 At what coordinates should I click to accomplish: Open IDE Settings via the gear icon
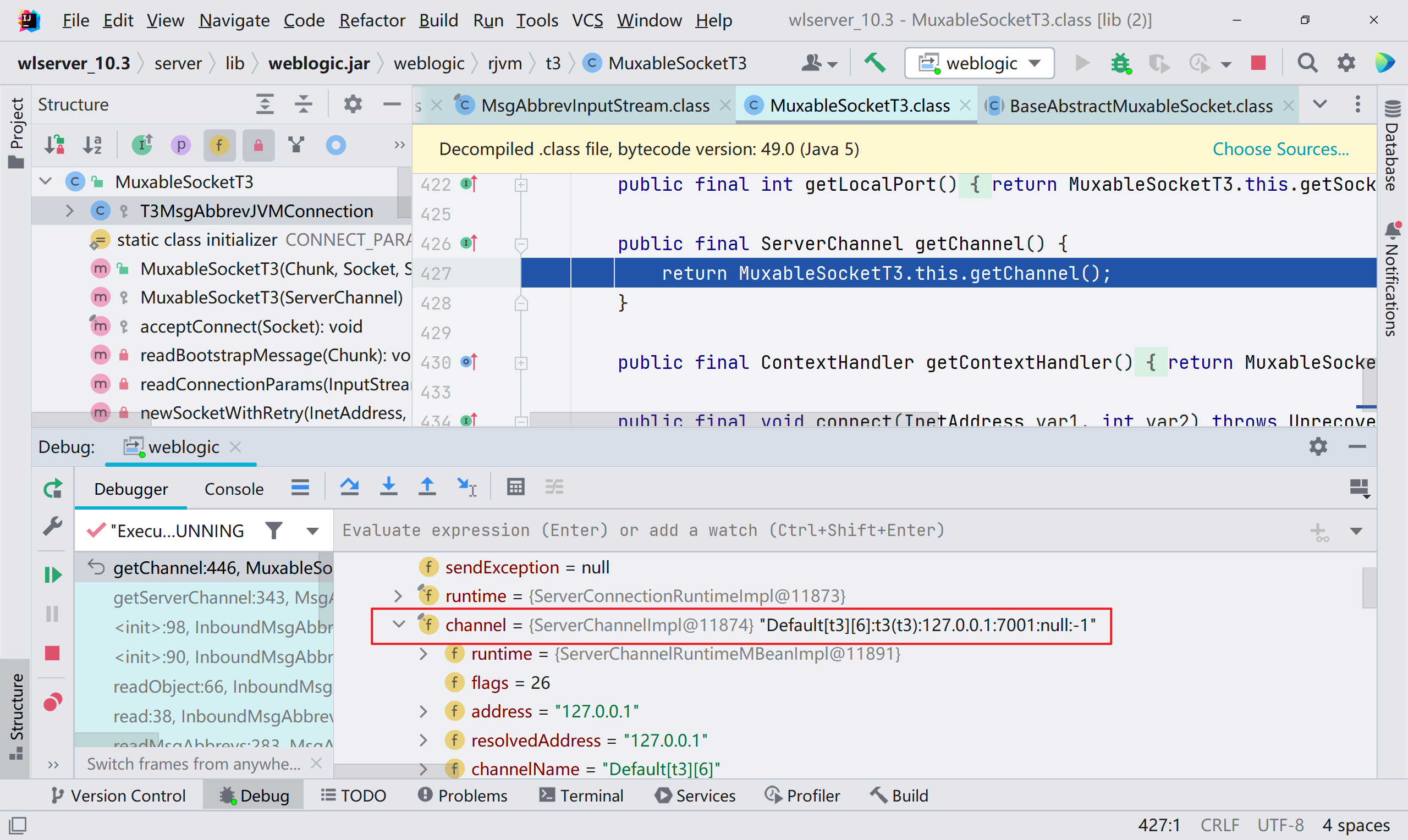click(1346, 63)
